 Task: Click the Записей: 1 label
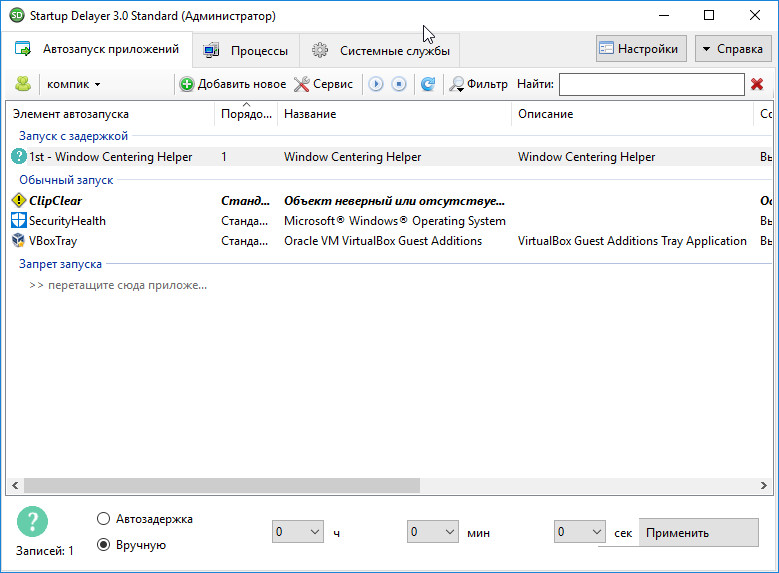(x=45, y=551)
